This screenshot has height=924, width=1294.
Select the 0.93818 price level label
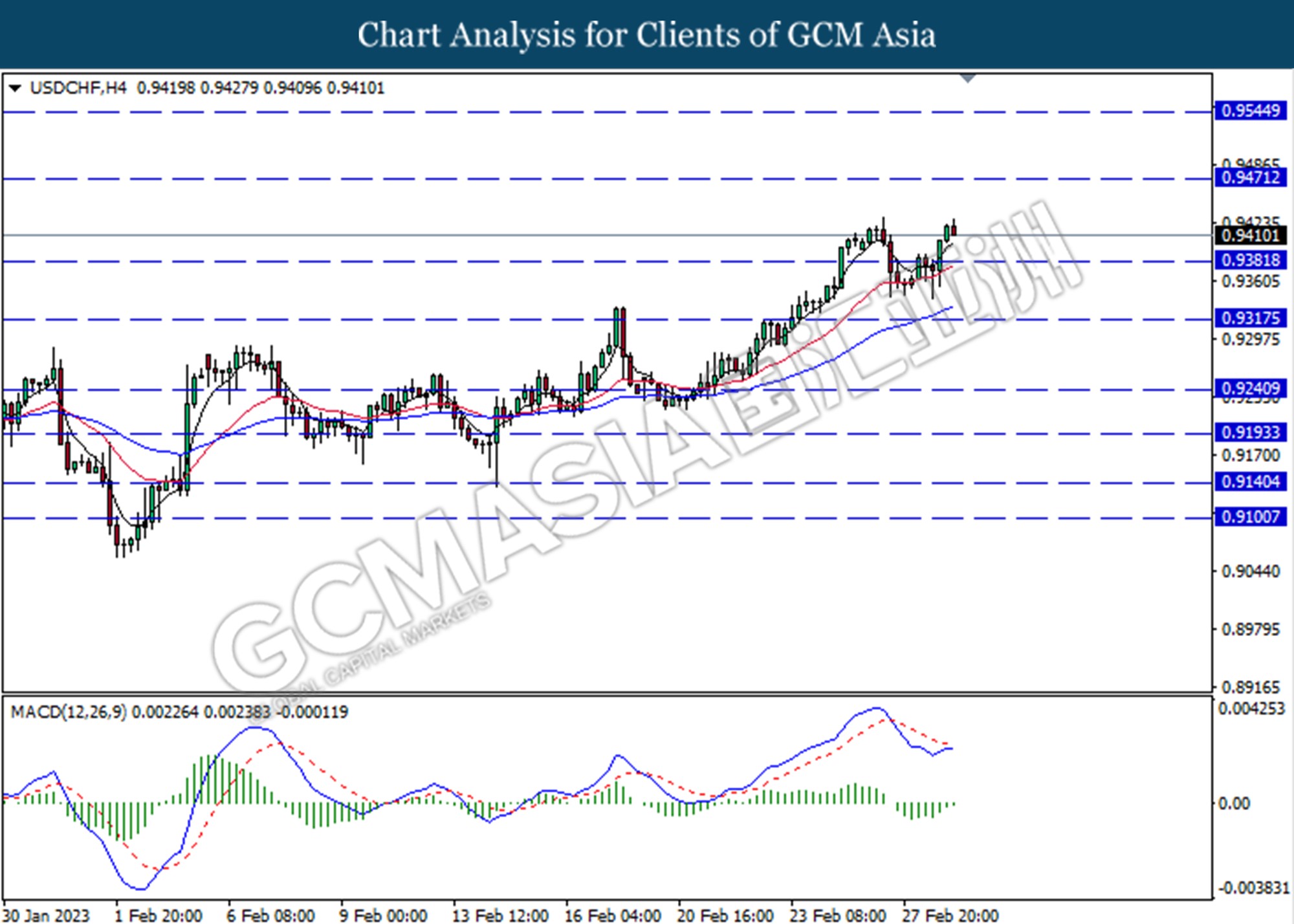(x=1250, y=260)
